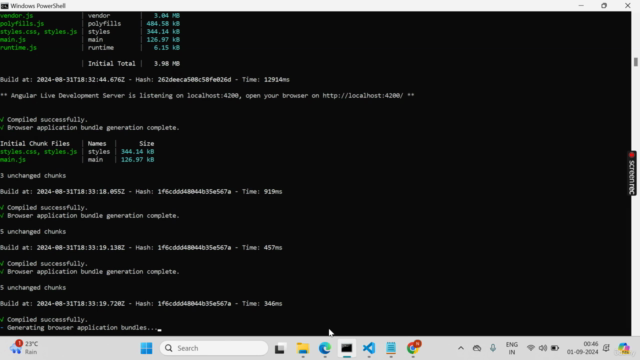Click the 484.58 kB polyfills size
640x360 pixels.
point(163,24)
